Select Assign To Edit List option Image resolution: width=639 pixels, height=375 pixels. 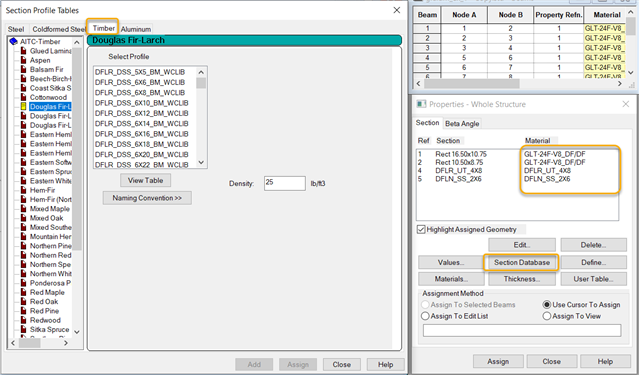click(425, 316)
